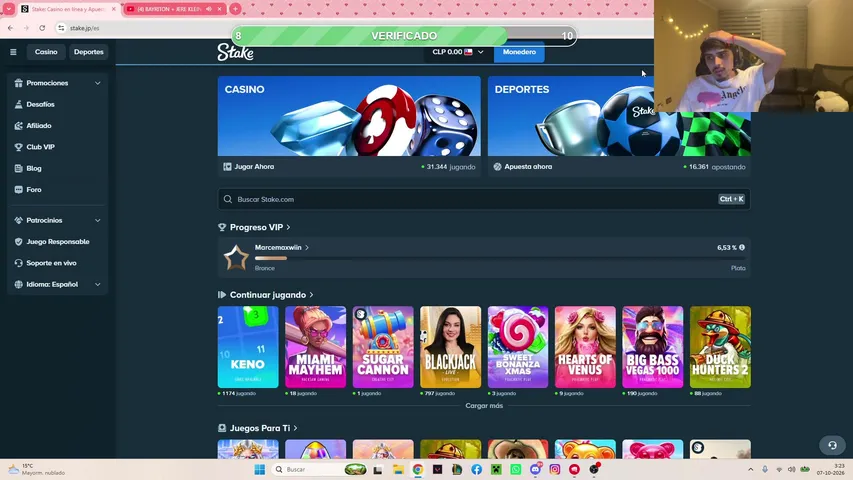
Task: Click the browser back arrow
Action: (10, 28)
